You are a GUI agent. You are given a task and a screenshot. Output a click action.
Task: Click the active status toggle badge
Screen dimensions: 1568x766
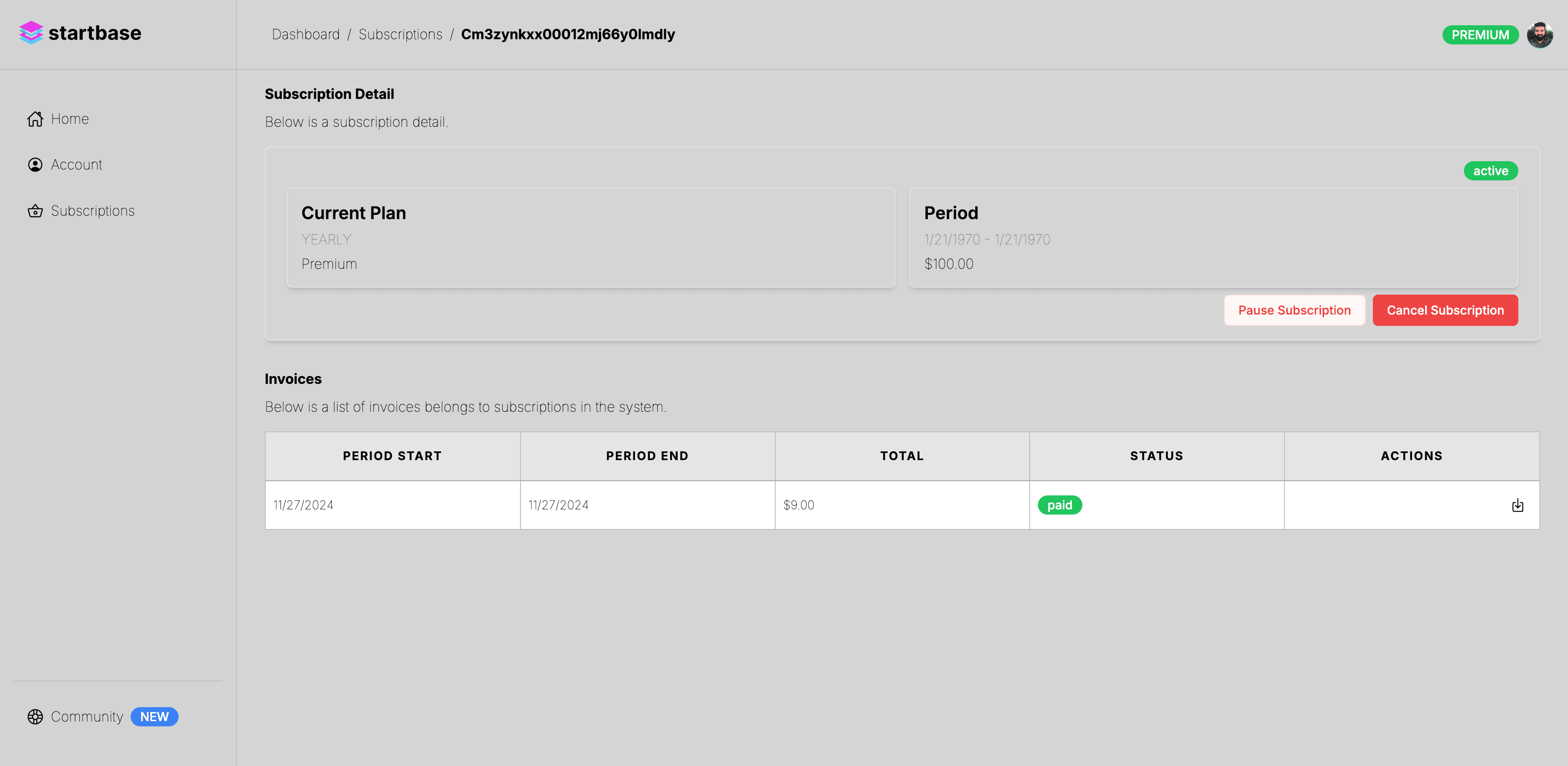[x=1490, y=171]
